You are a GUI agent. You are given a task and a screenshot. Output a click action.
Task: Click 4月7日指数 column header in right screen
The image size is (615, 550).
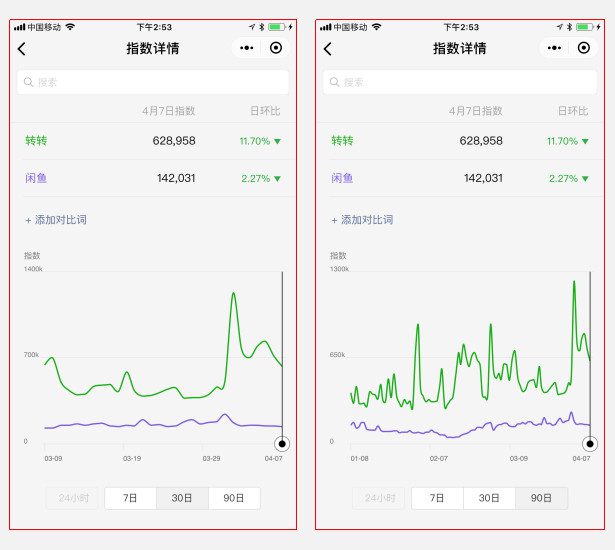coord(476,111)
